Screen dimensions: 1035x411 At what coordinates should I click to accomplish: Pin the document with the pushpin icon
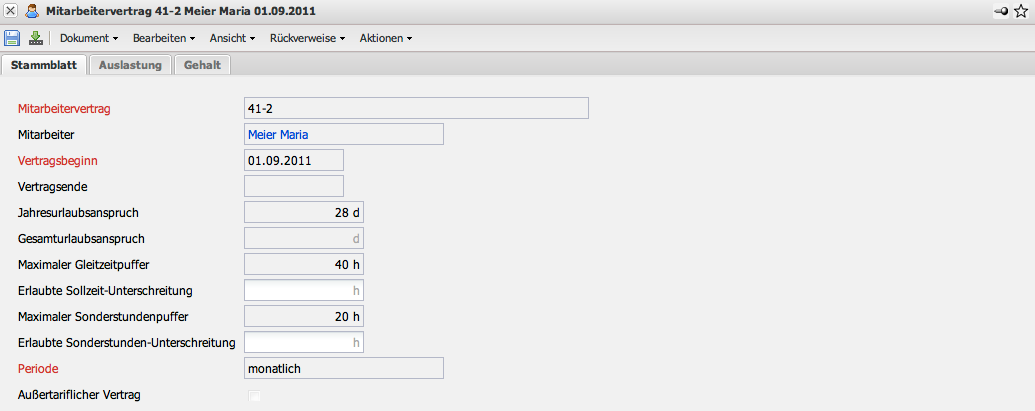[1001, 10]
